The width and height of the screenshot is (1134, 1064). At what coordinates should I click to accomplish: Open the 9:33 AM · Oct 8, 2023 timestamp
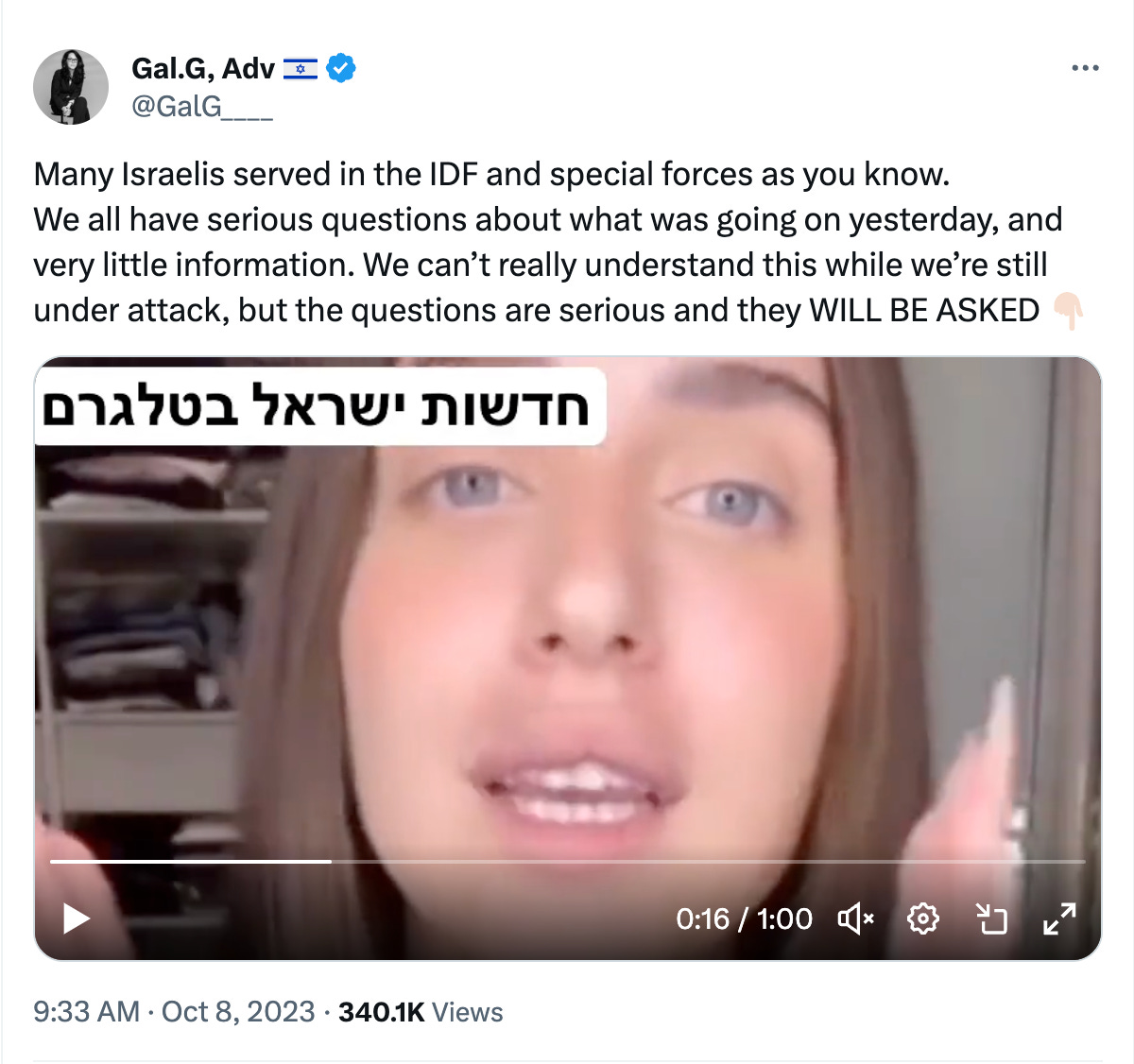point(174,1011)
